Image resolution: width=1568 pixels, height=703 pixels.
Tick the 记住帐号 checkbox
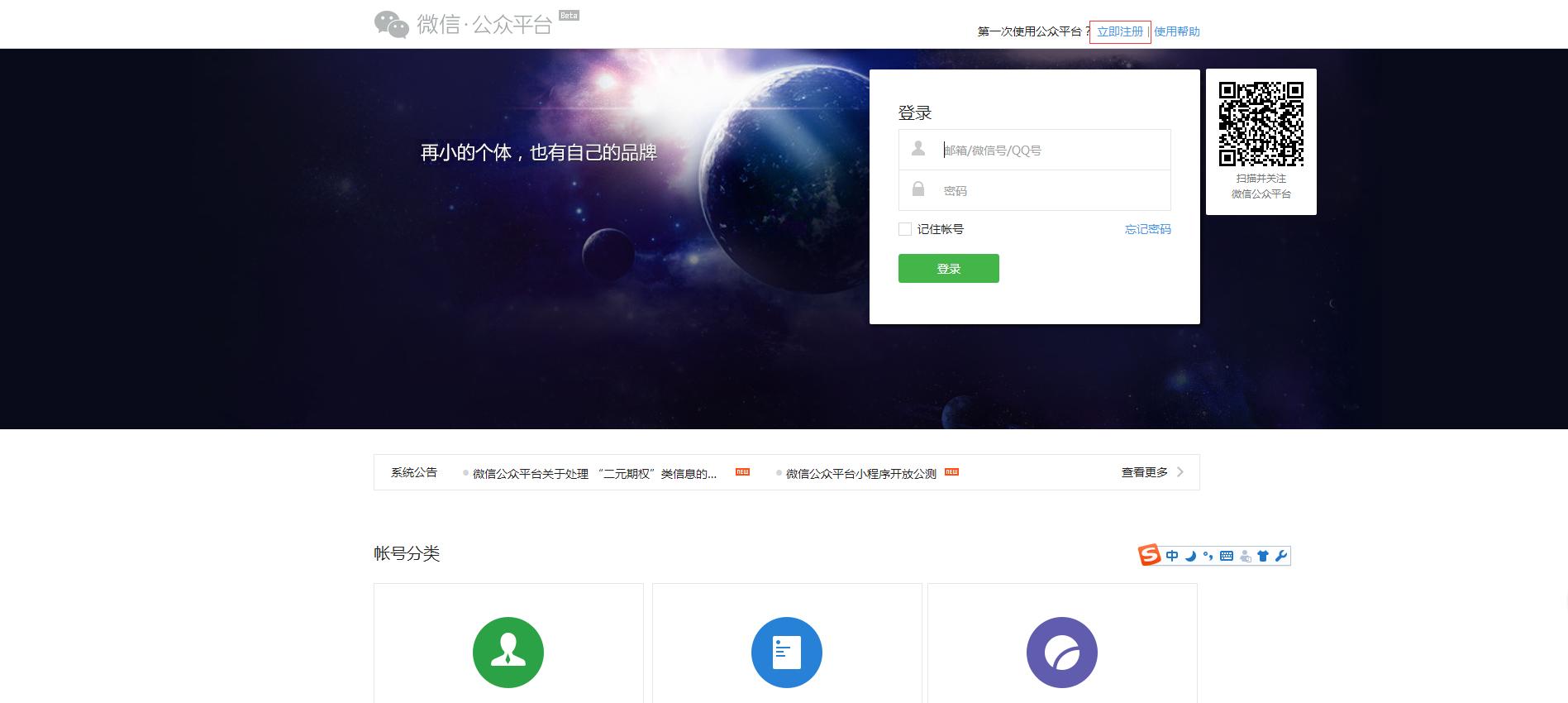coord(905,229)
